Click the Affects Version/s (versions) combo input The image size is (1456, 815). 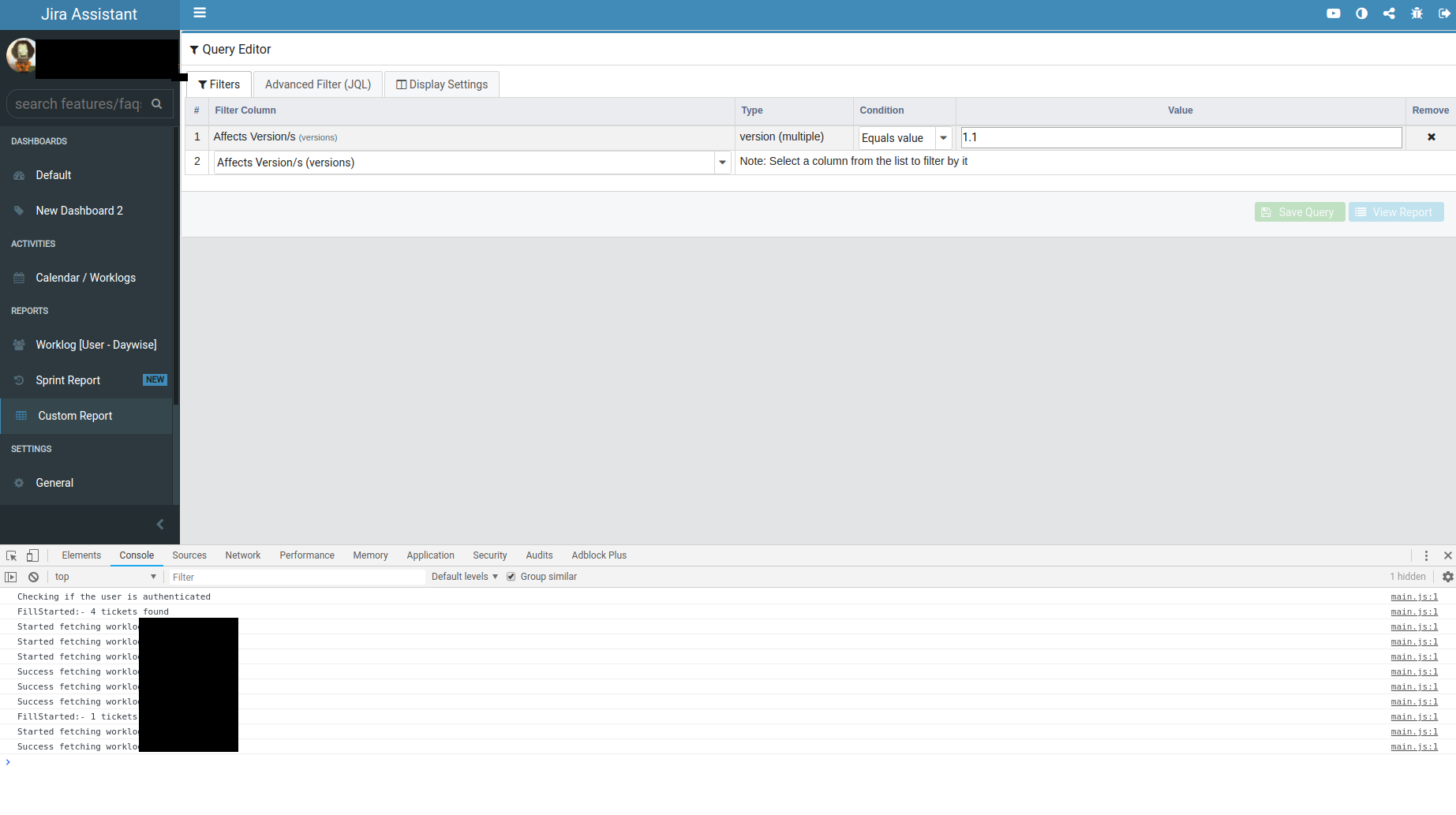click(465, 163)
